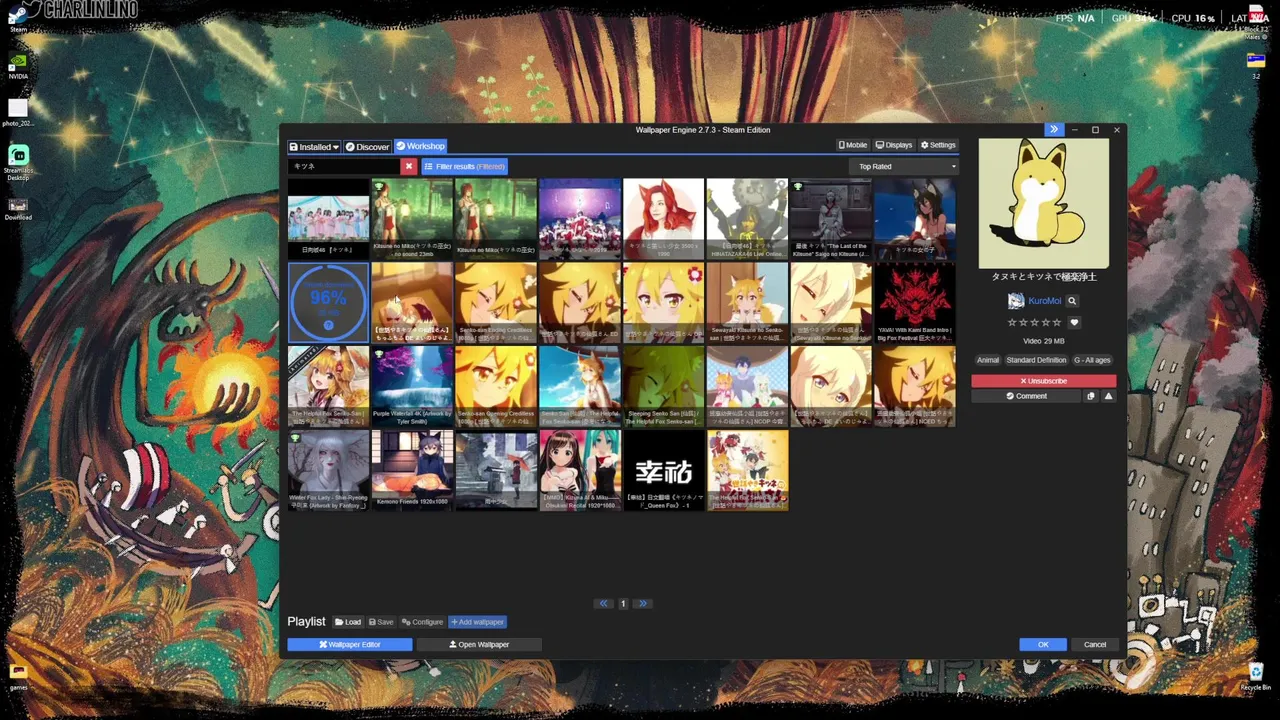Launch the Wallpaper Editor
The image size is (1280, 720).
(x=350, y=645)
